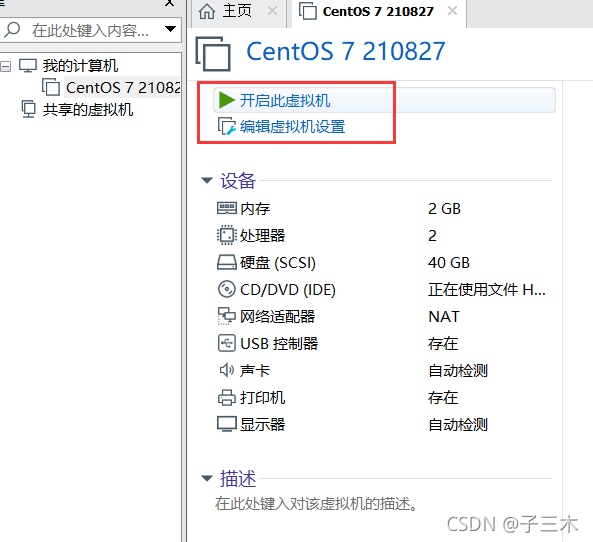Click the printer (打印机) icon
This screenshot has height=542, width=593.
point(227,398)
